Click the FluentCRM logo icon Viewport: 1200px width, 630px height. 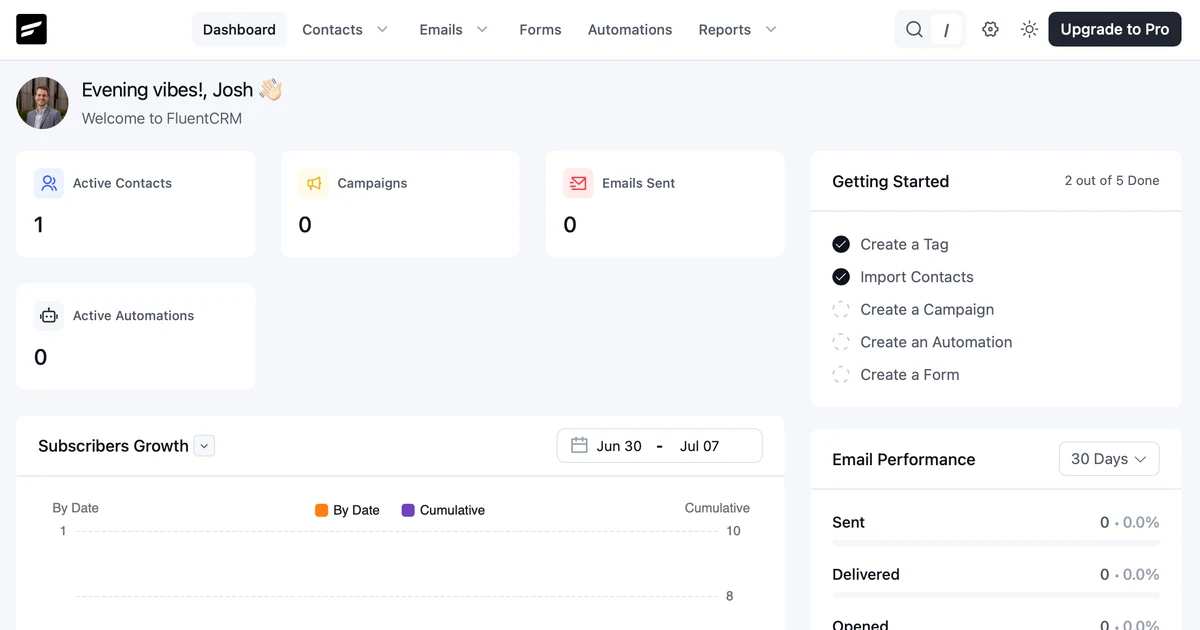click(x=32, y=29)
